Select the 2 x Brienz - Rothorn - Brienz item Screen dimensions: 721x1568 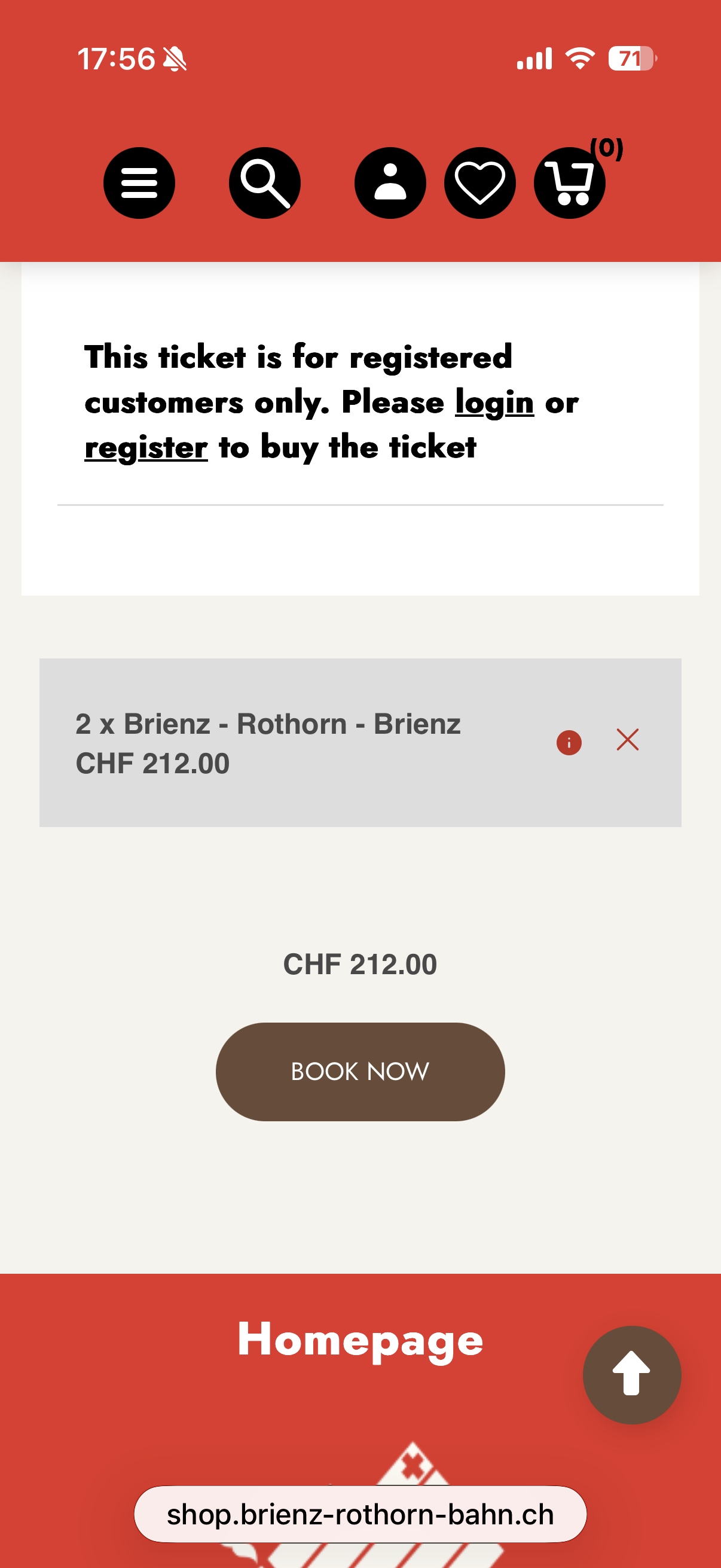pyautogui.click(x=268, y=743)
